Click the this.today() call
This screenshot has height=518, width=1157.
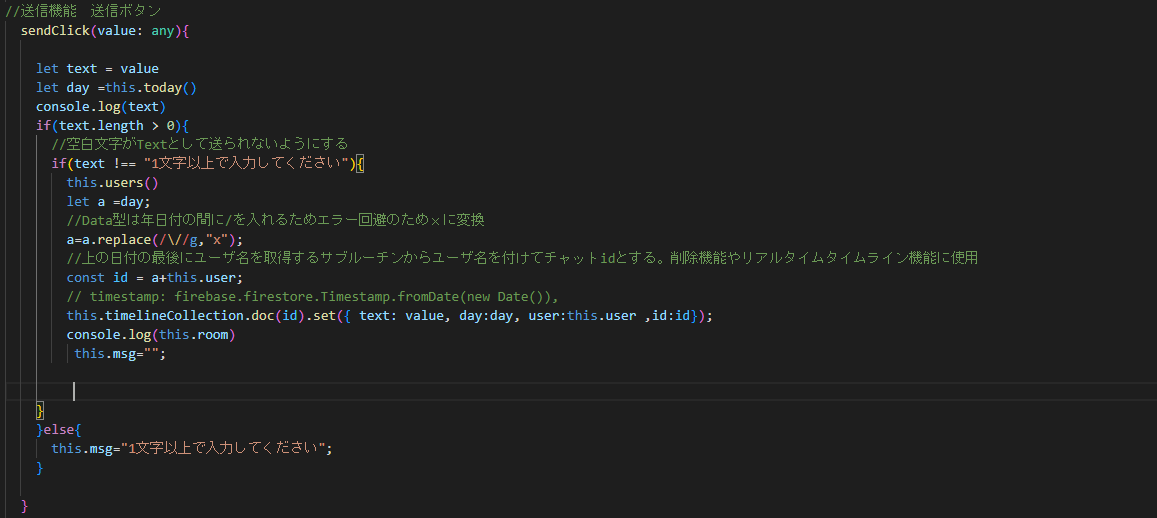[151, 88]
